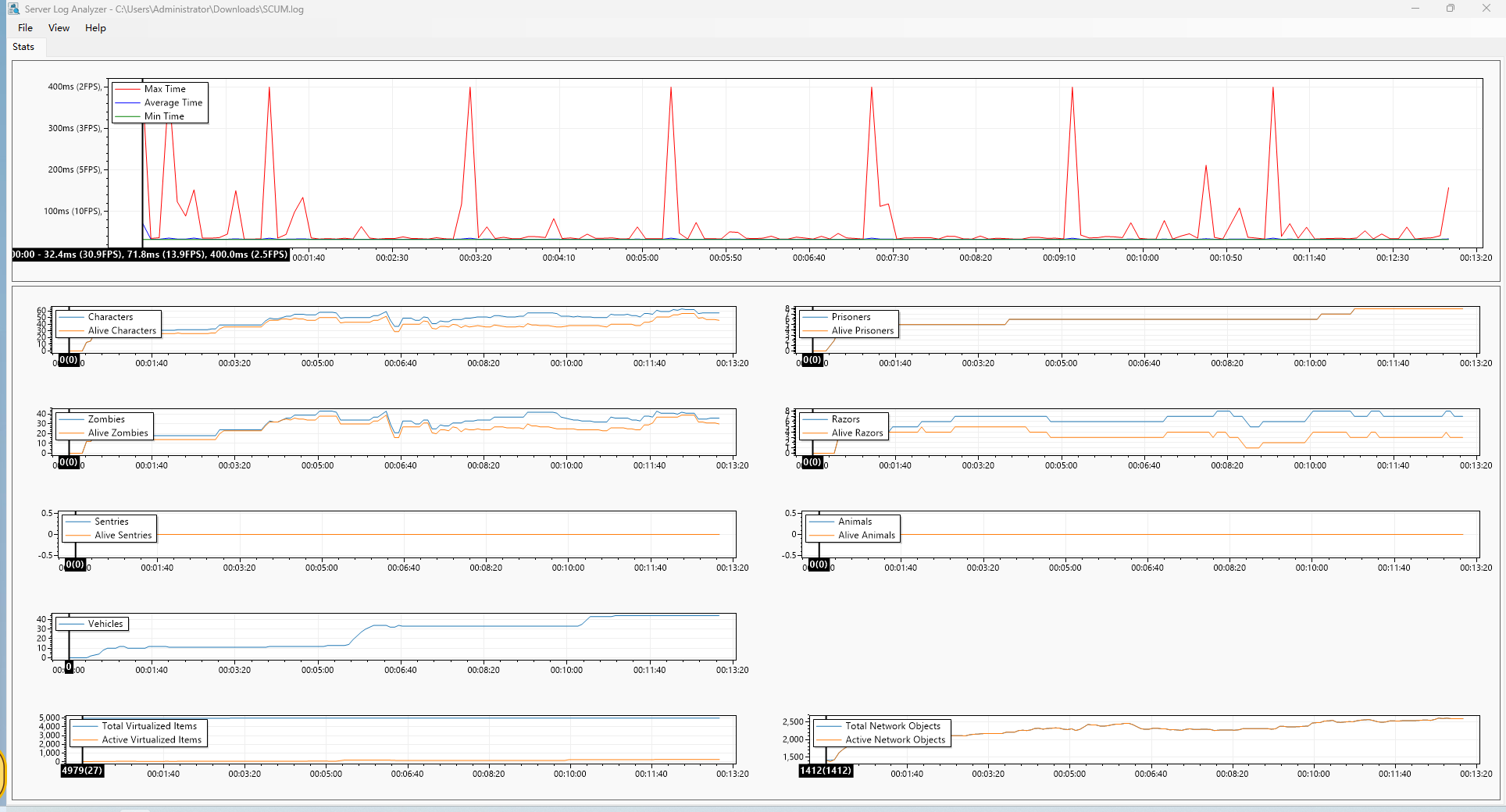Click the 00:12:30 tick on frame time chart
1506x812 pixels.
1393,258
